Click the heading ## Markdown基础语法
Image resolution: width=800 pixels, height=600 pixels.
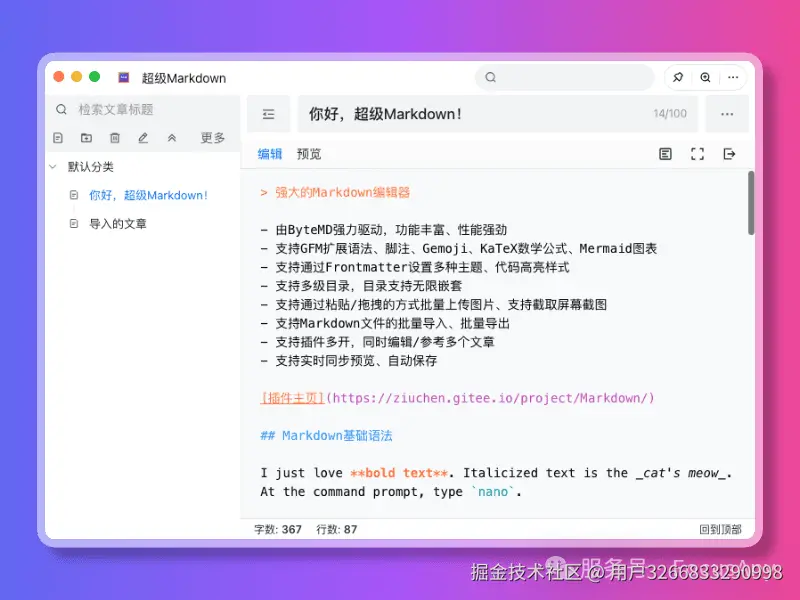pos(326,435)
